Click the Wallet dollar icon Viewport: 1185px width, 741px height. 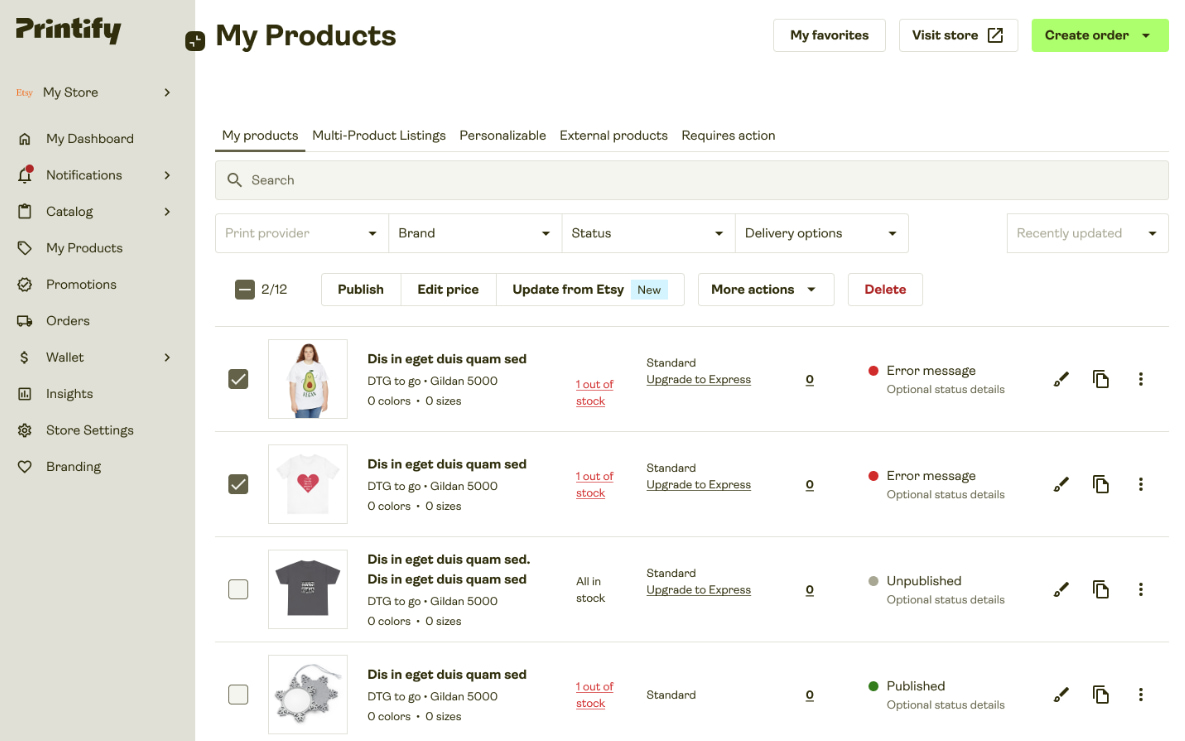tap(24, 357)
